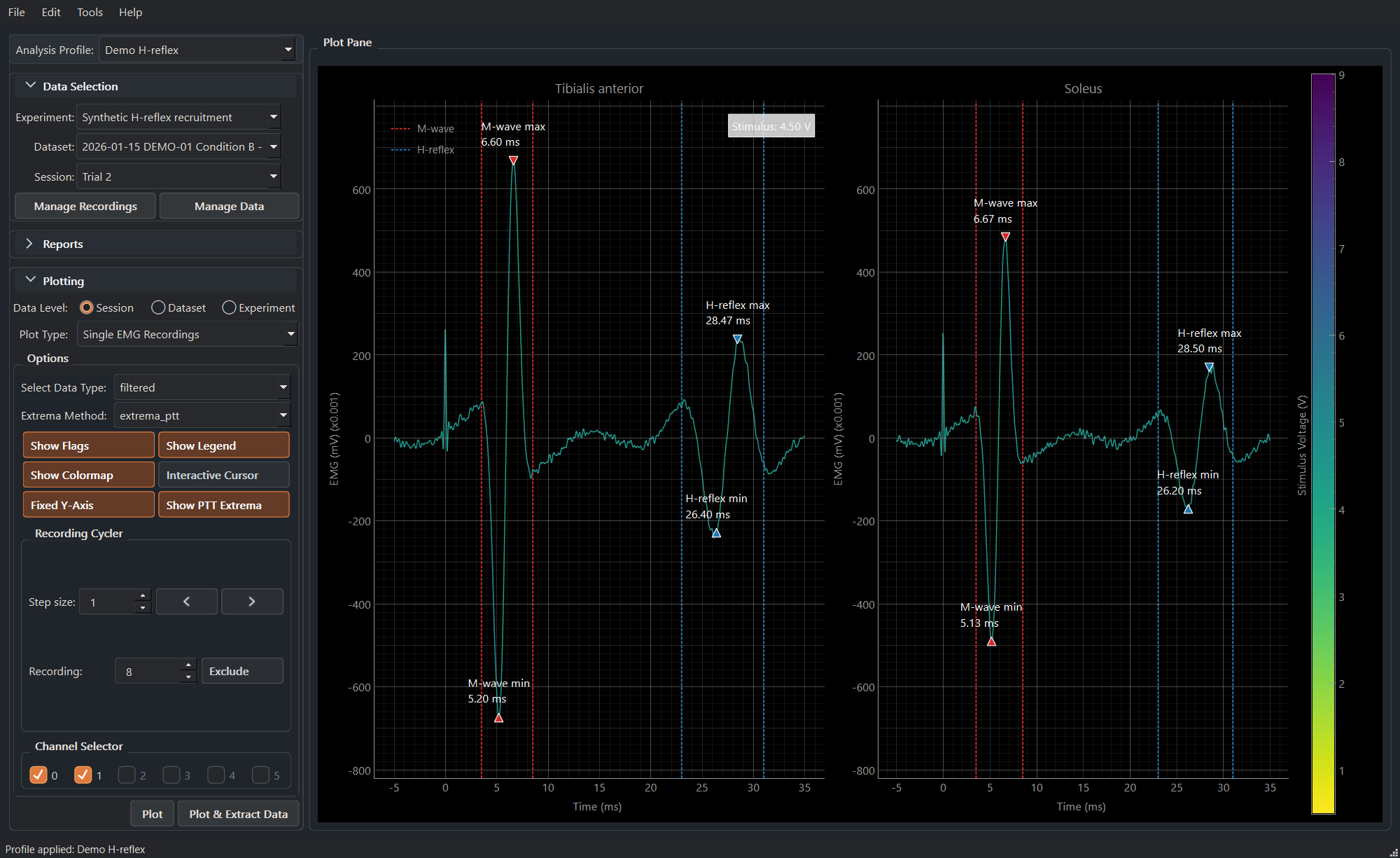Go to next recording arrow
The image size is (1400, 858).
[x=252, y=602]
